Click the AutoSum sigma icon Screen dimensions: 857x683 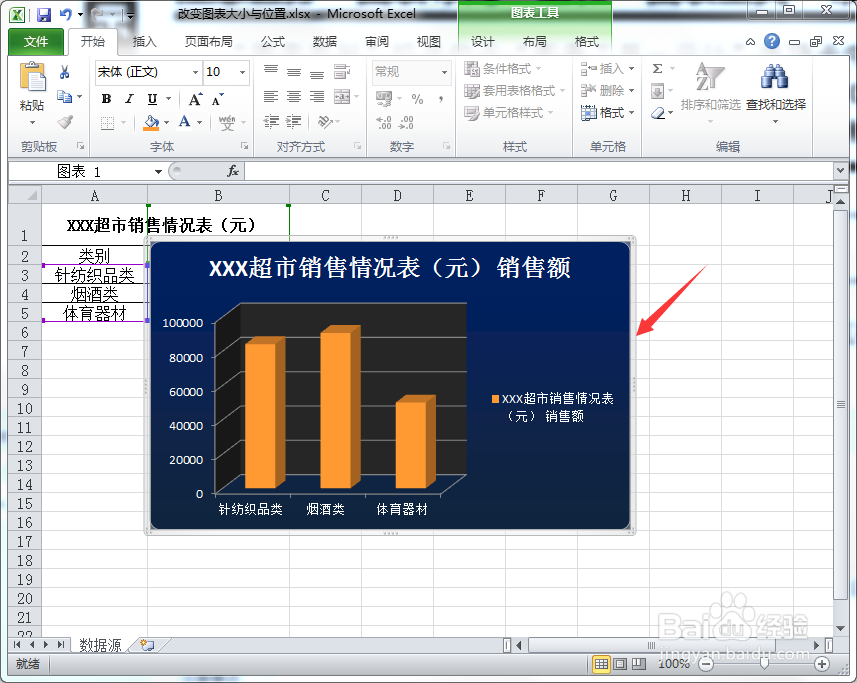coord(658,69)
